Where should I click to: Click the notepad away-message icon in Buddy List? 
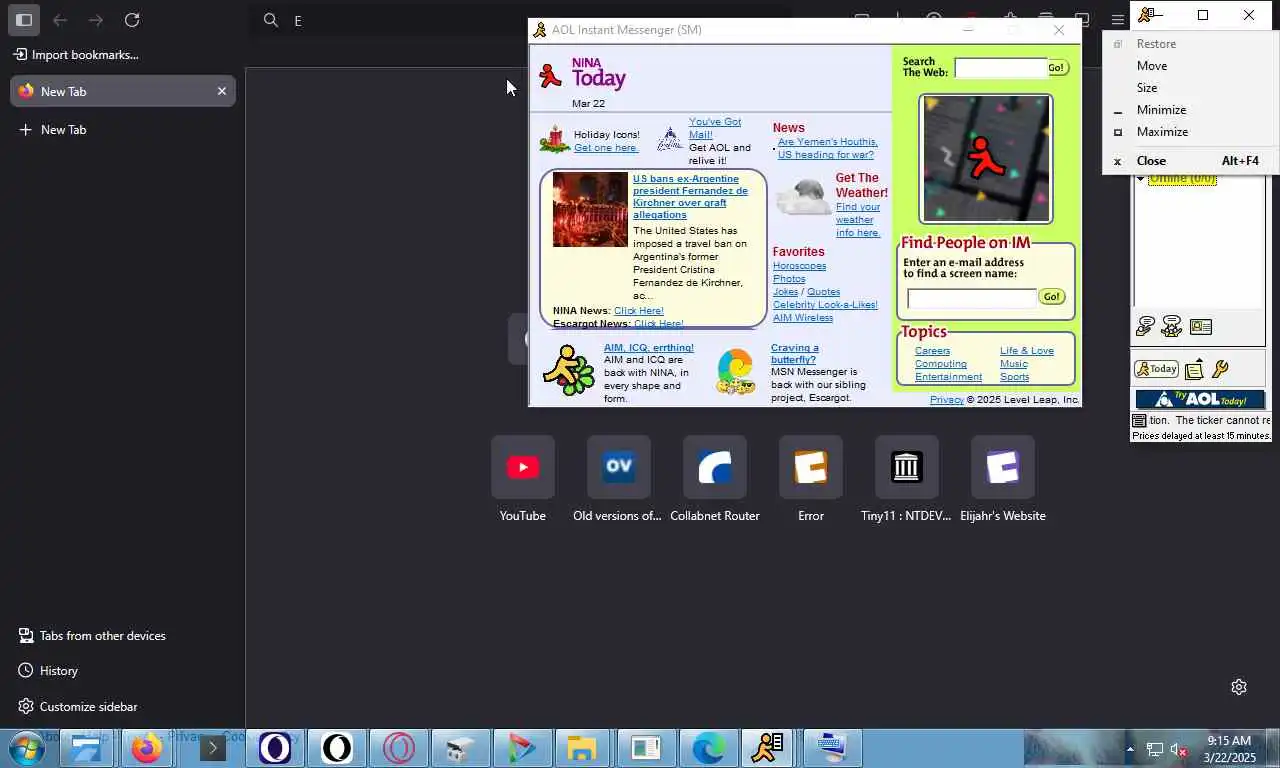tap(1194, 370)
